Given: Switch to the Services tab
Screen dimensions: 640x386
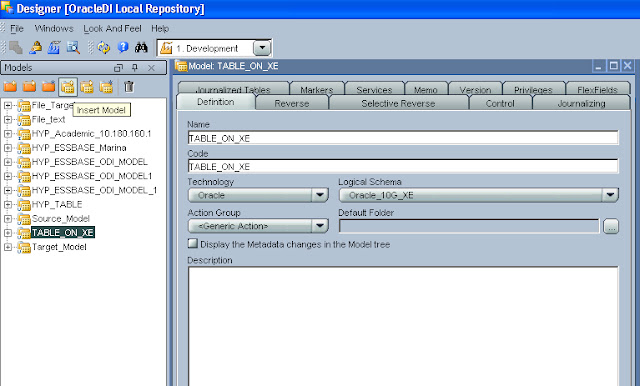Looking at the screenshot, I should [374, 89].
